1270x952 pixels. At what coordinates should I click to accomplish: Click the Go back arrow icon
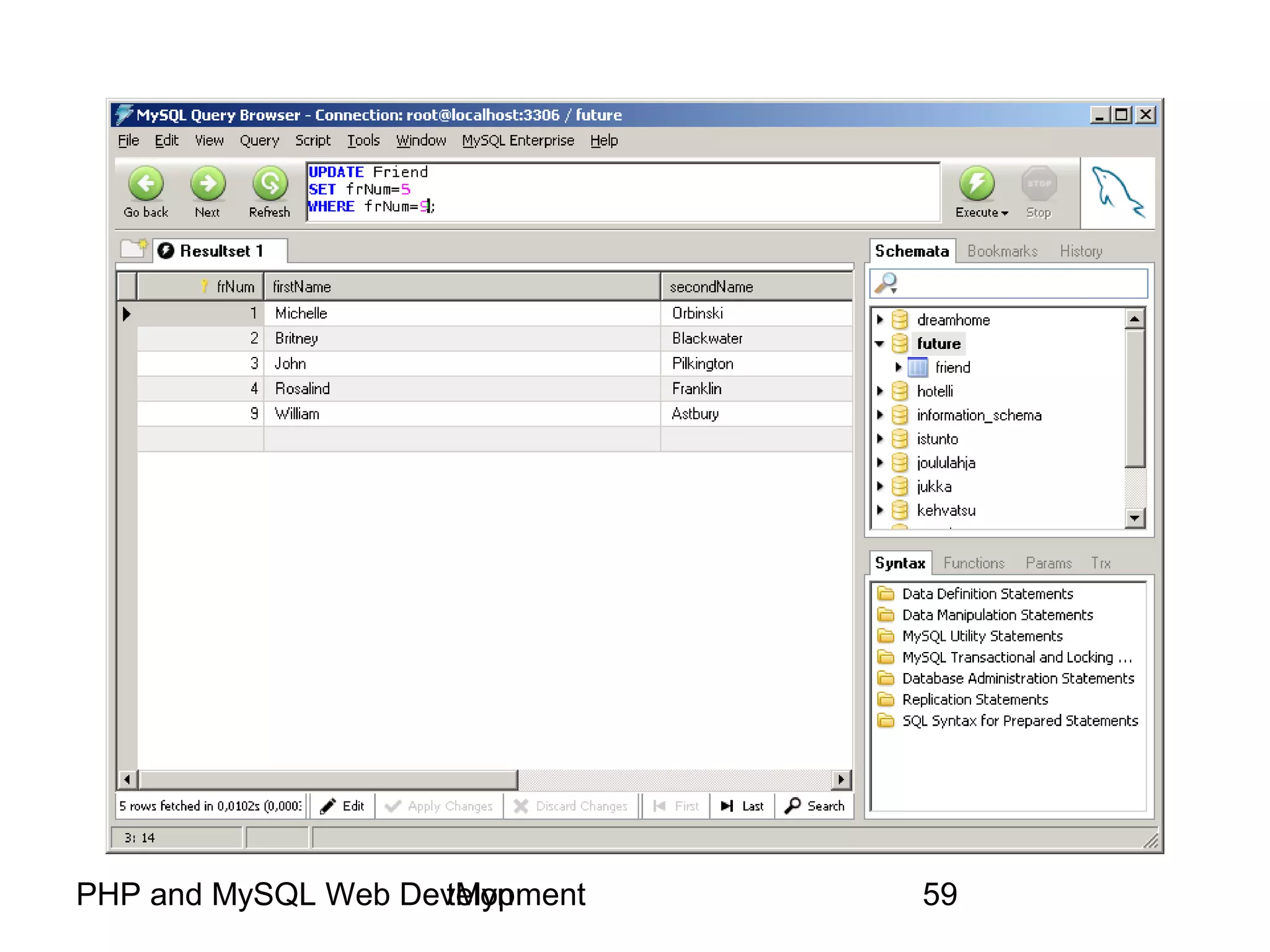146,183
